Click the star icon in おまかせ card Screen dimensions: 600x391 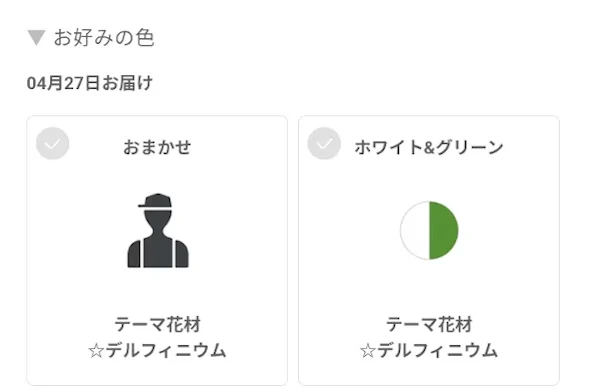pyautogui.click(x=96, y=351)
